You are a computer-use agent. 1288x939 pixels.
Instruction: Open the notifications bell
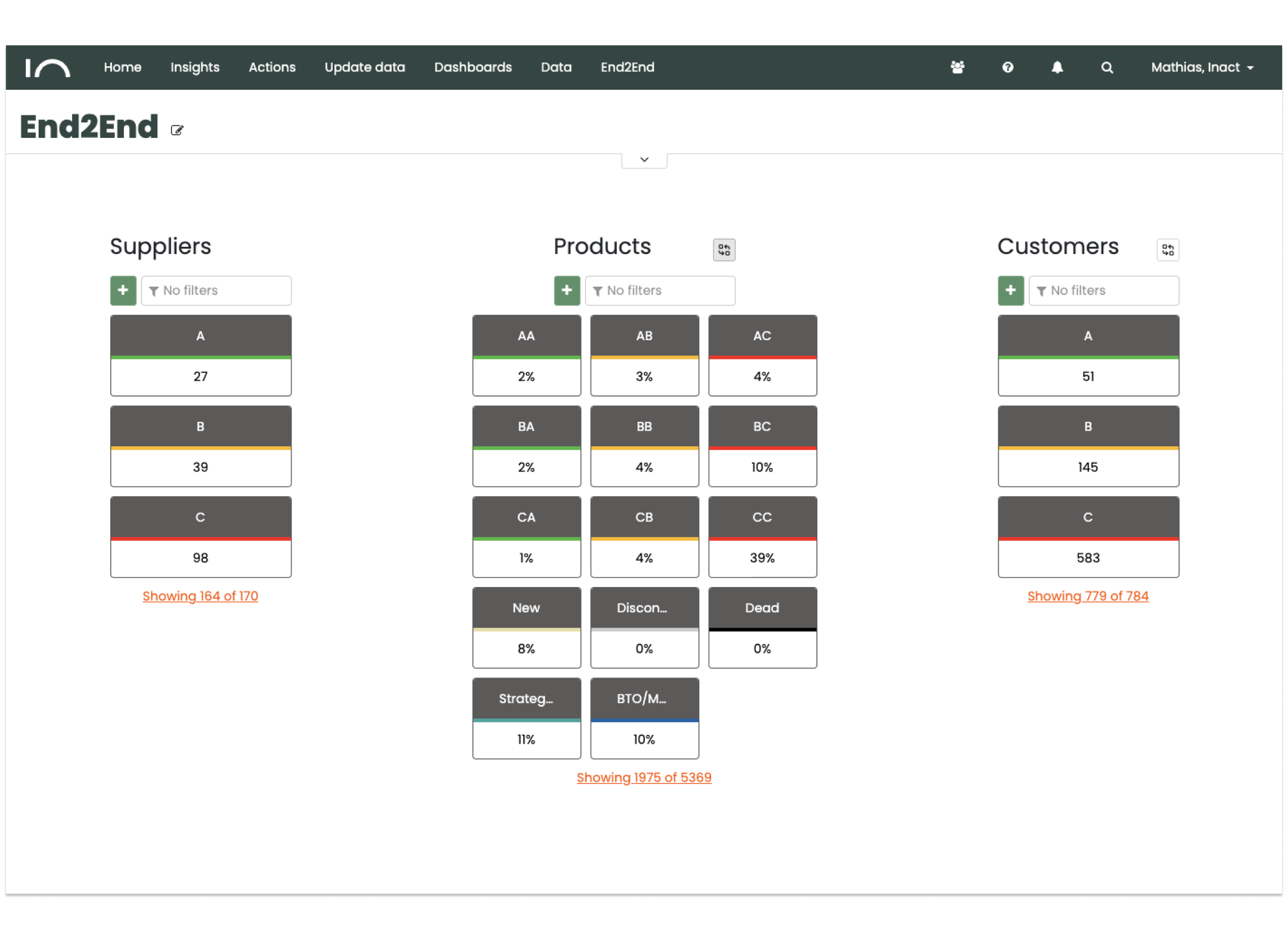click(x=1057, y=67)
